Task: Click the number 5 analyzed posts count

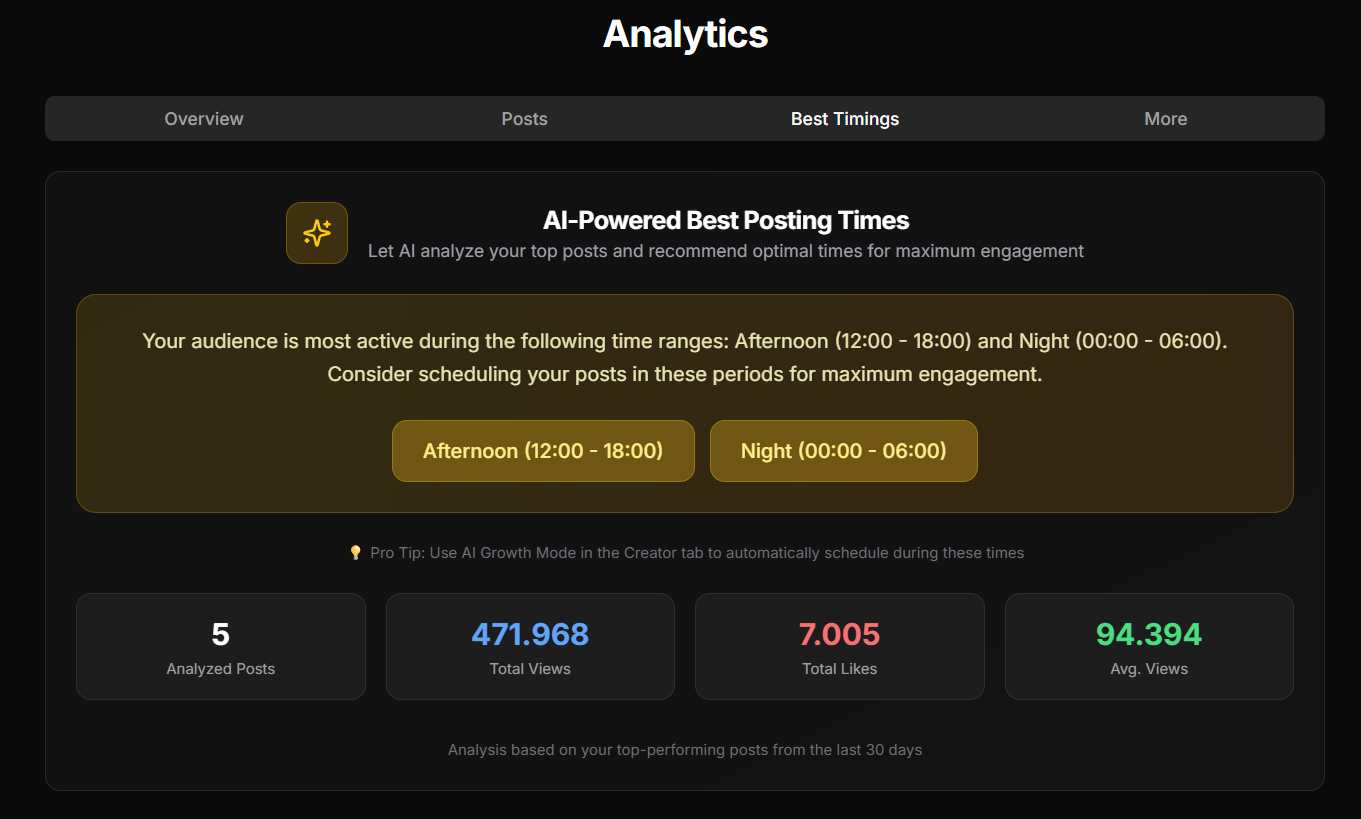Action: point(221,634)
